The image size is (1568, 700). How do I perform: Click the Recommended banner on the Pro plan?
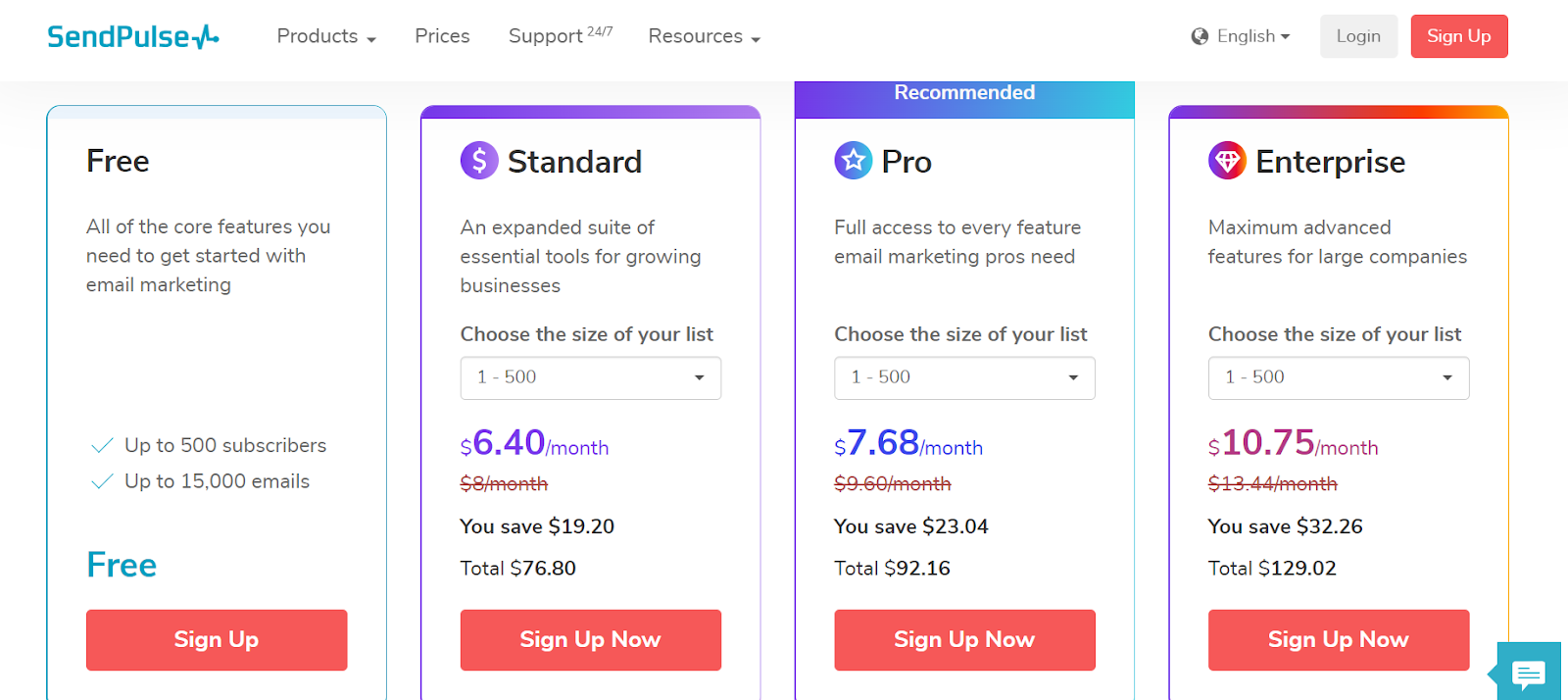click(x=964, y=93)
